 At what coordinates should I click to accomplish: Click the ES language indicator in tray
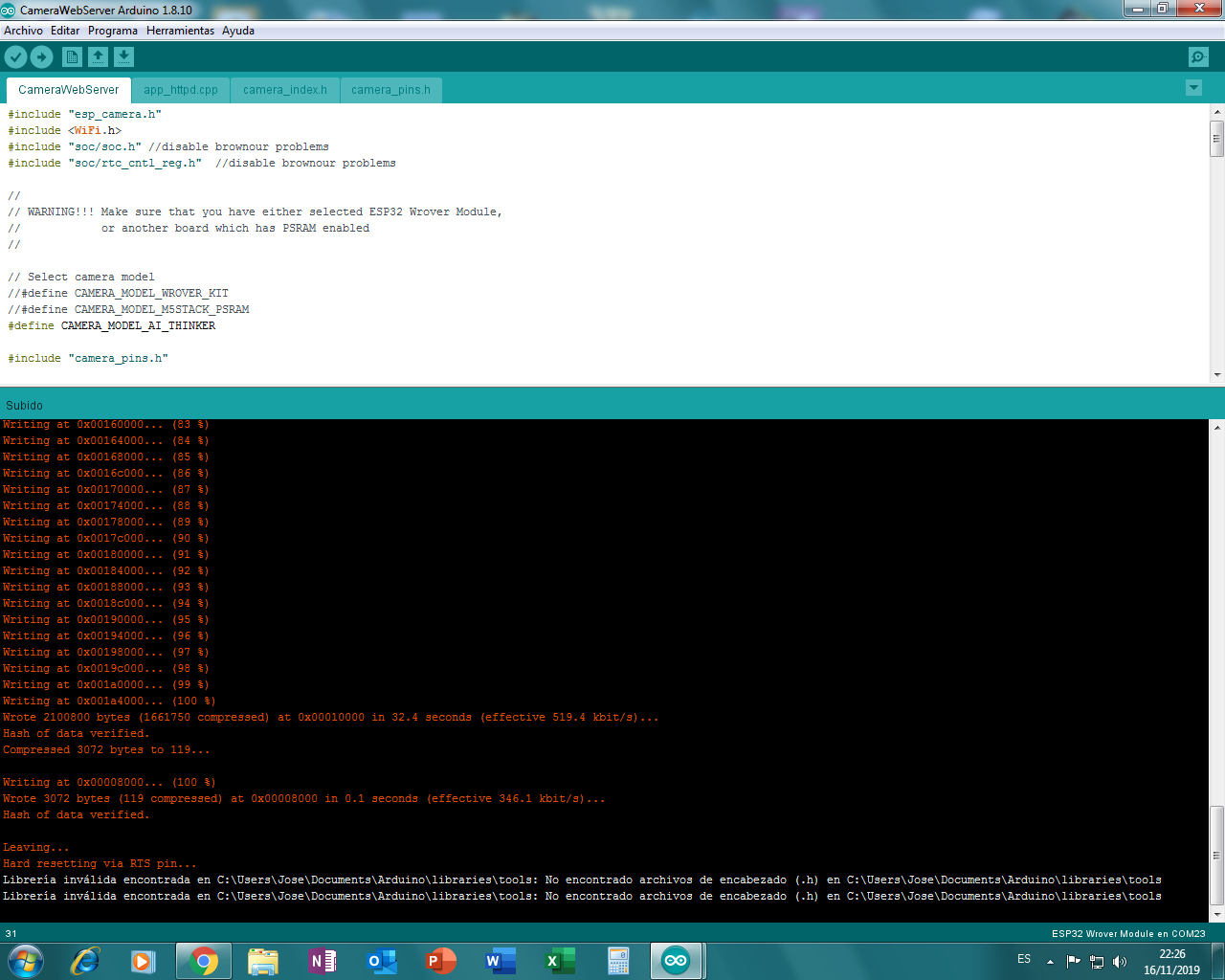(1024, 959)
